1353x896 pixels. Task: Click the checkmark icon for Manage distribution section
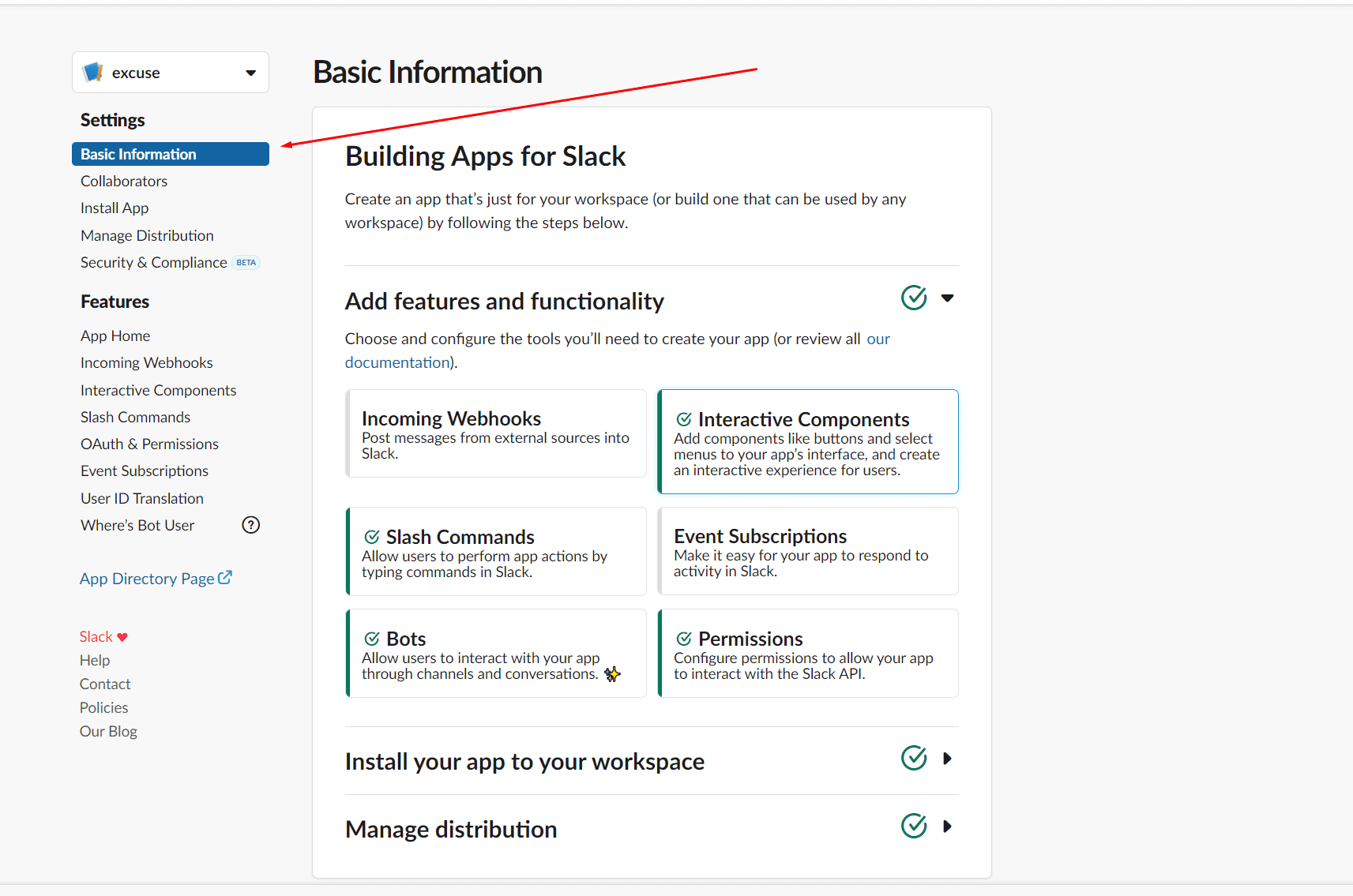[914, 826]
